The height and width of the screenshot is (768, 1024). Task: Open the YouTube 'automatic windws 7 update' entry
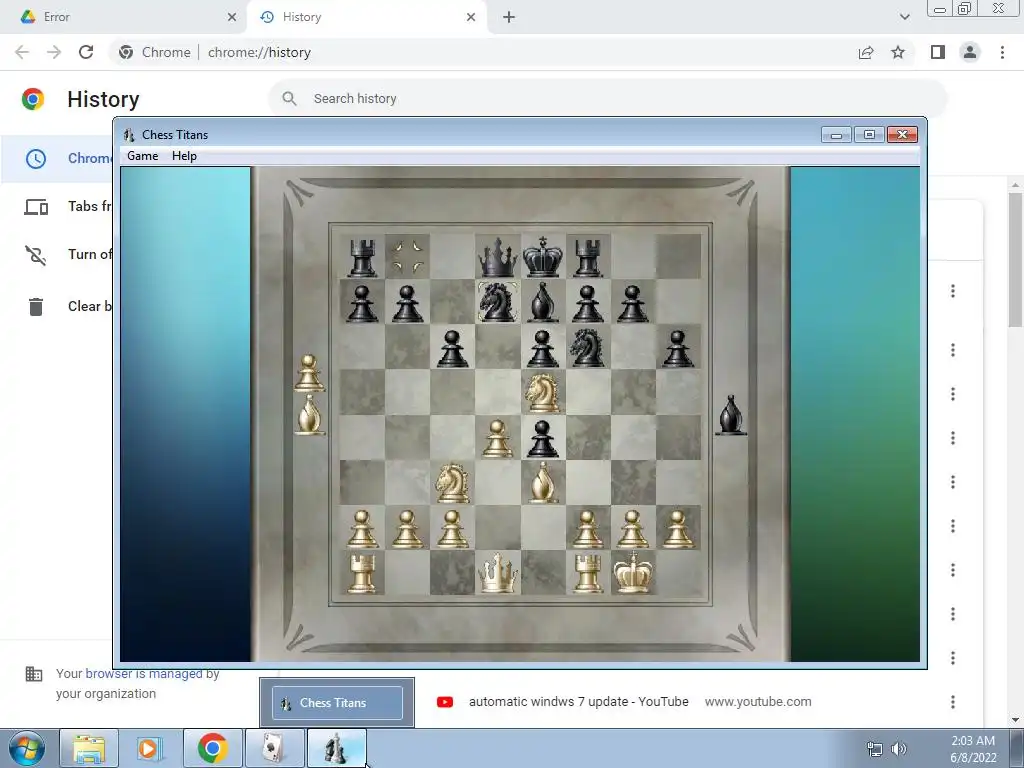(579, 701)
